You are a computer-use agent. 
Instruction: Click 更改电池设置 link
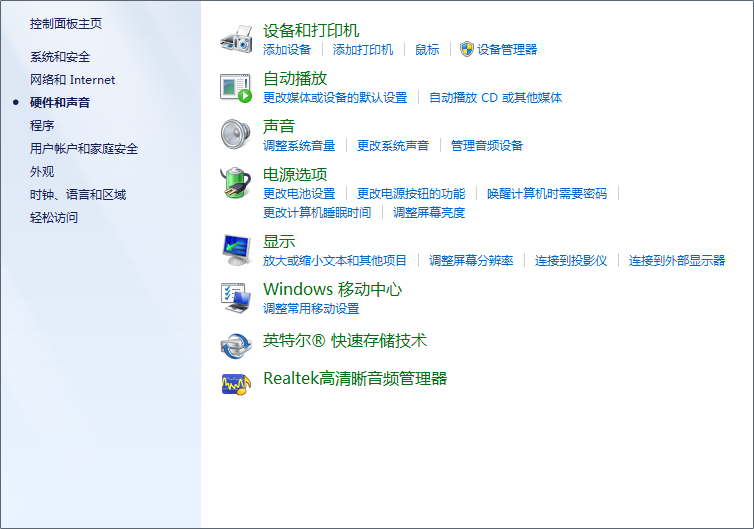point(299,194)
